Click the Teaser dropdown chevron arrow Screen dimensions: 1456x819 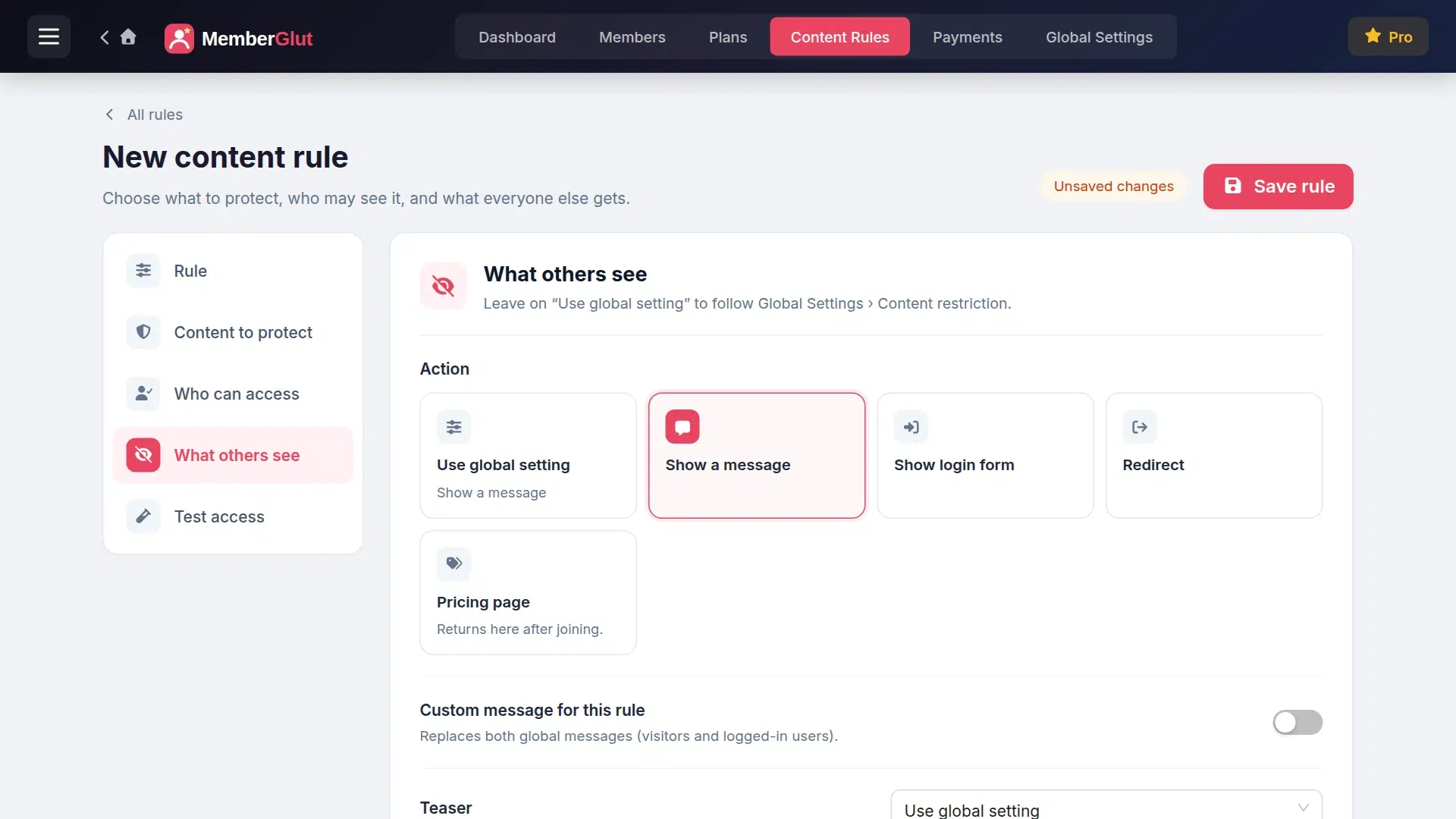point(1303,808)
